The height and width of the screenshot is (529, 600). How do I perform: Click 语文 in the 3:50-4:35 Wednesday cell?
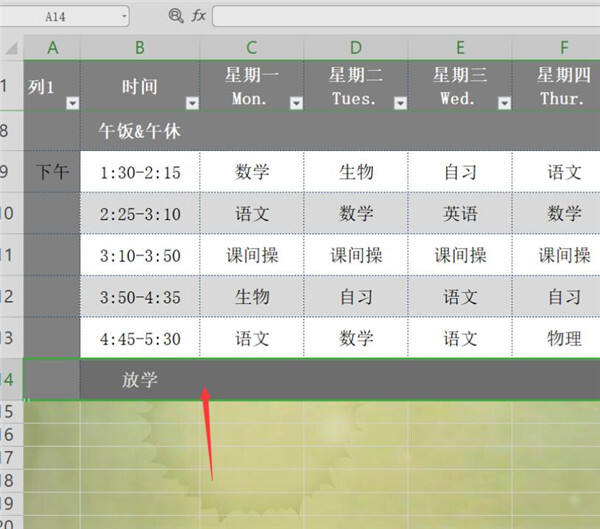[460, 297]
